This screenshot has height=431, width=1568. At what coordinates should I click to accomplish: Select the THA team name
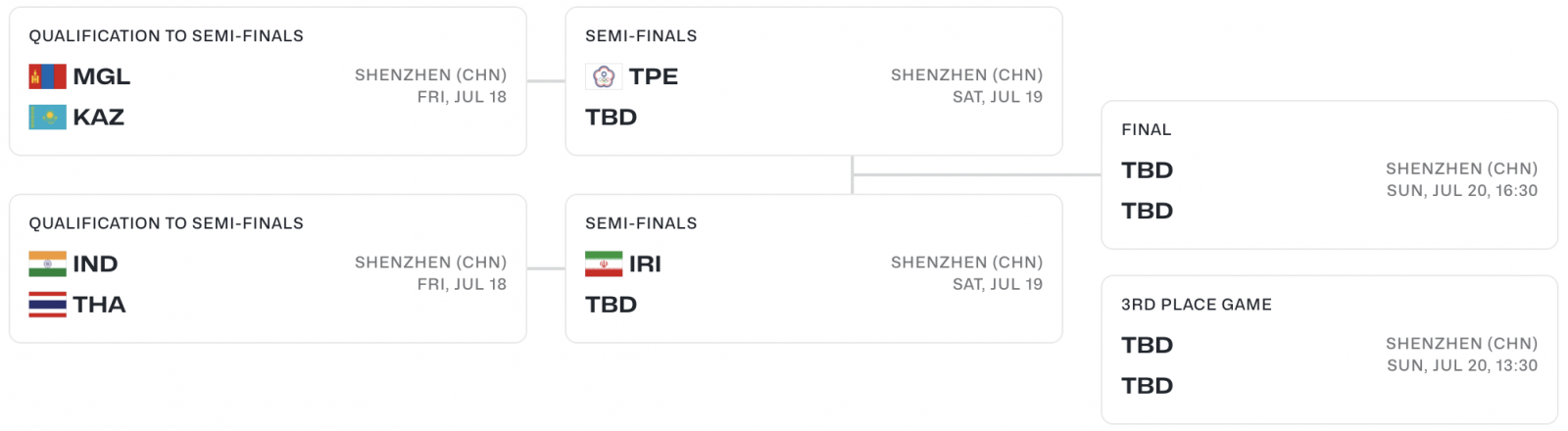(99, 305)
